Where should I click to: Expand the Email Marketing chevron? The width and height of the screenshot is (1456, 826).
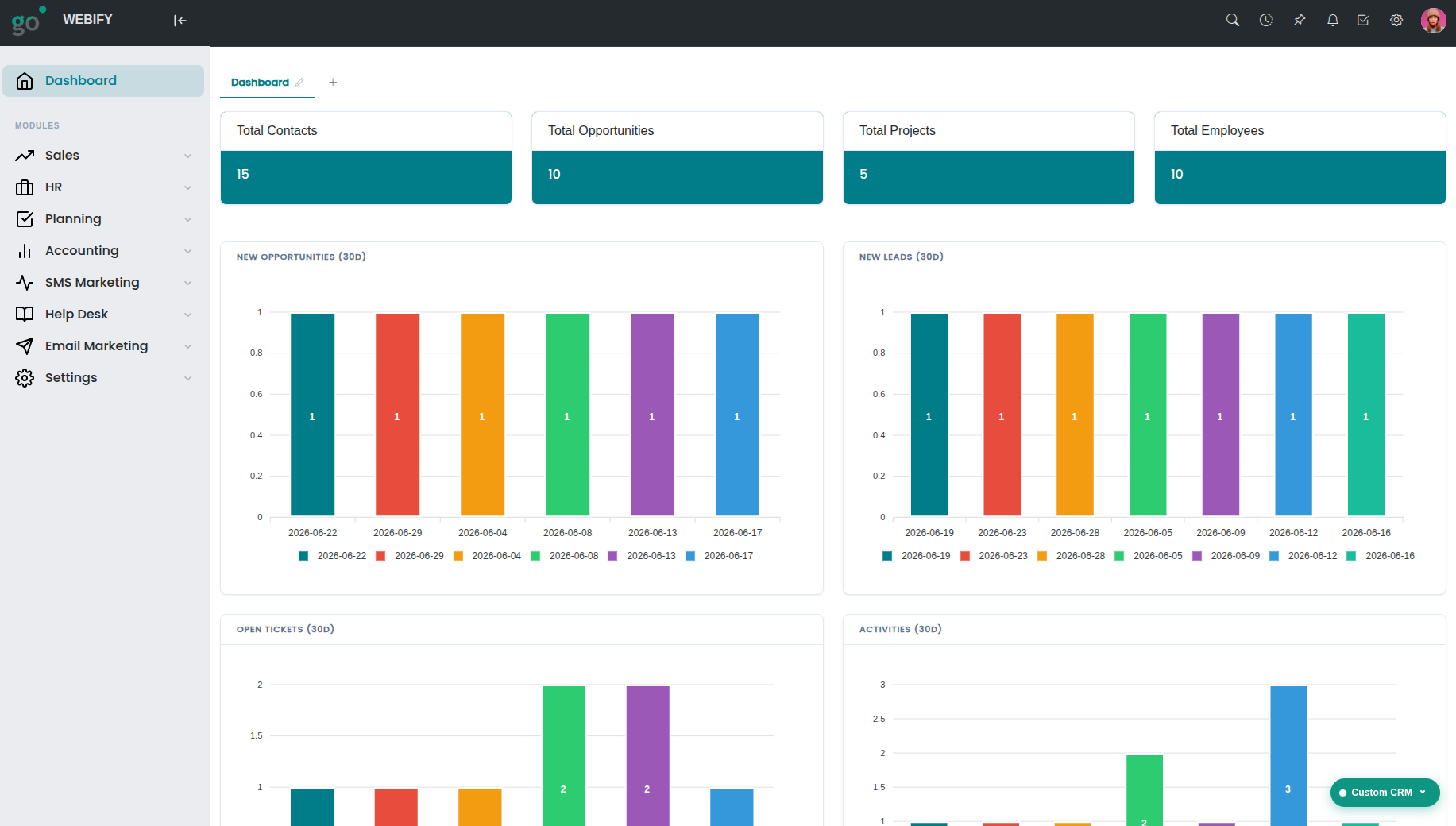click(x=188, y=346)
